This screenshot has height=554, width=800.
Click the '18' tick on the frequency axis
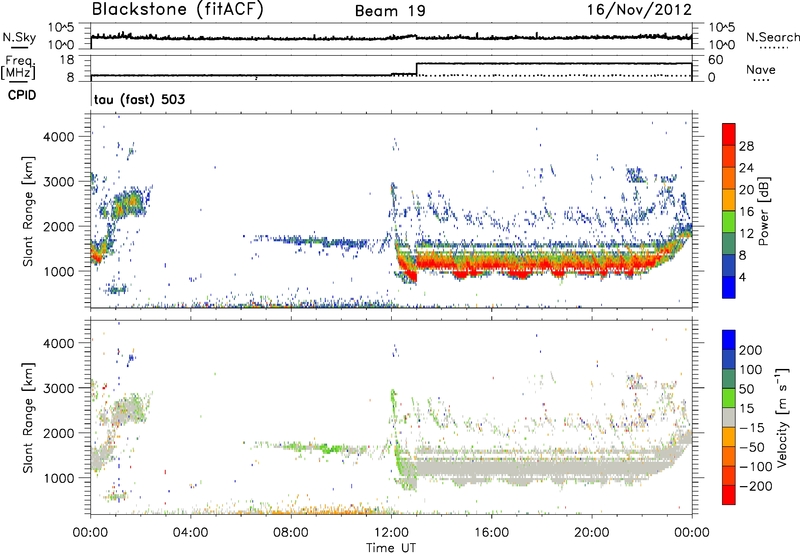point(67,60)
